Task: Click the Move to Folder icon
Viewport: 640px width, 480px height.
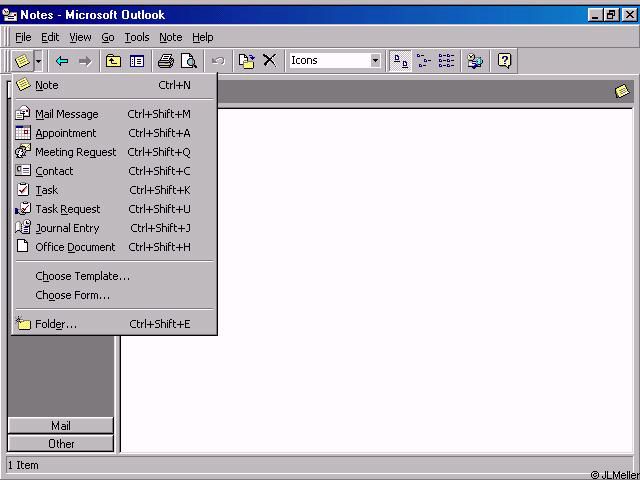Action: coord(247,61)
